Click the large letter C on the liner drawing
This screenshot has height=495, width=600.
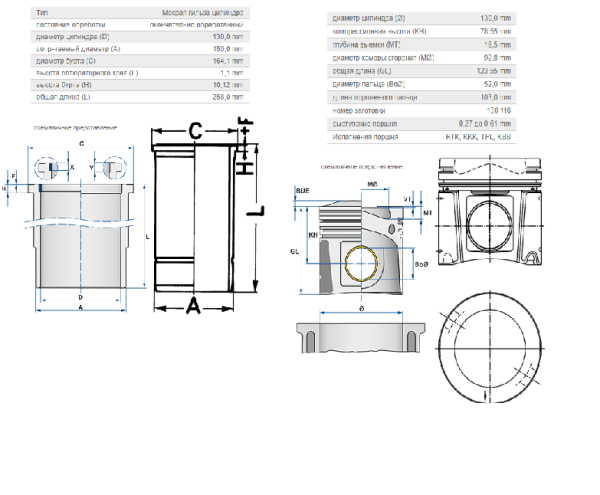[x=195, y=131]
